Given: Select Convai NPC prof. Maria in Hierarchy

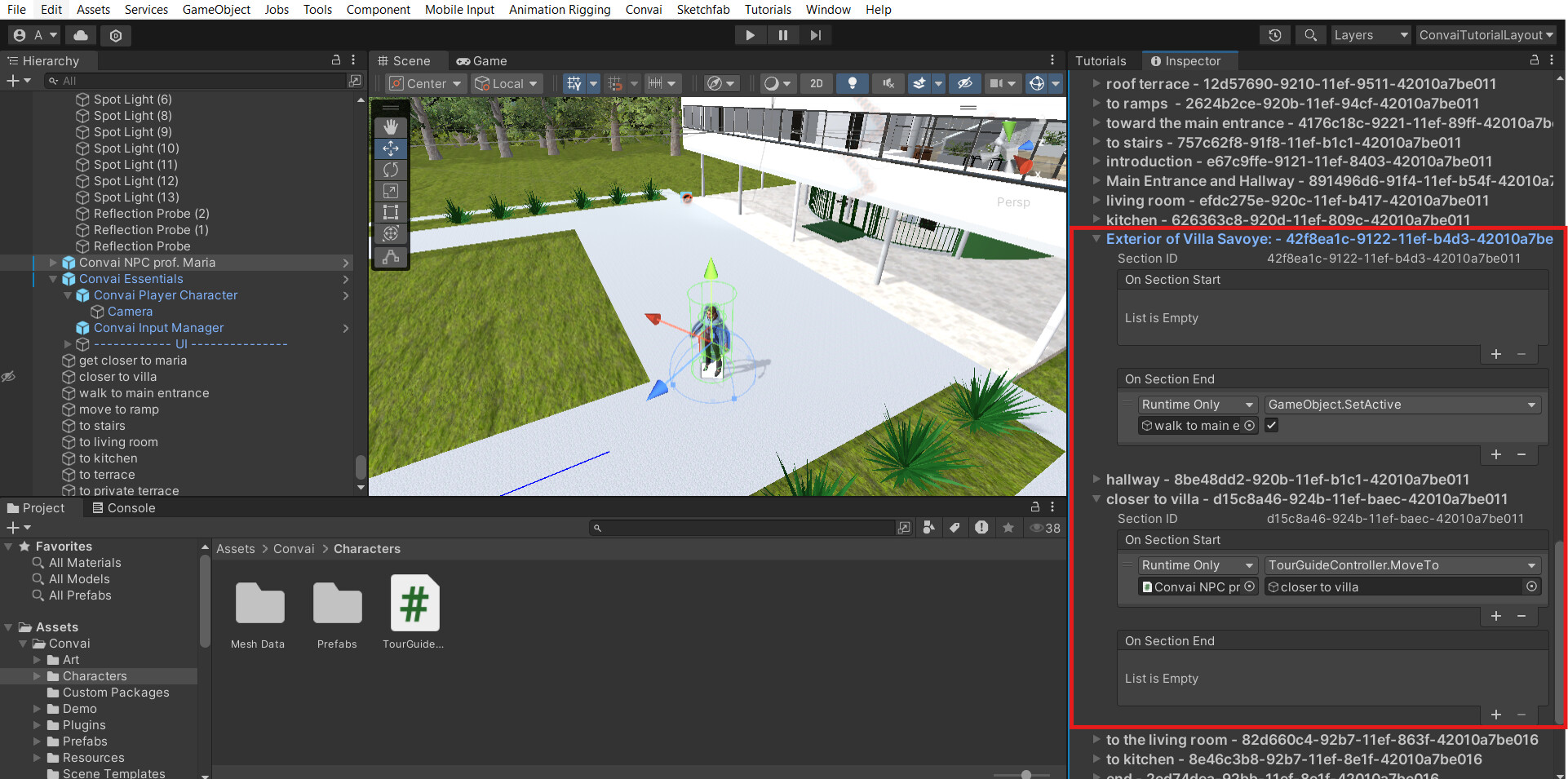Looking at the screenshot, I should click(x=147, y=263).
